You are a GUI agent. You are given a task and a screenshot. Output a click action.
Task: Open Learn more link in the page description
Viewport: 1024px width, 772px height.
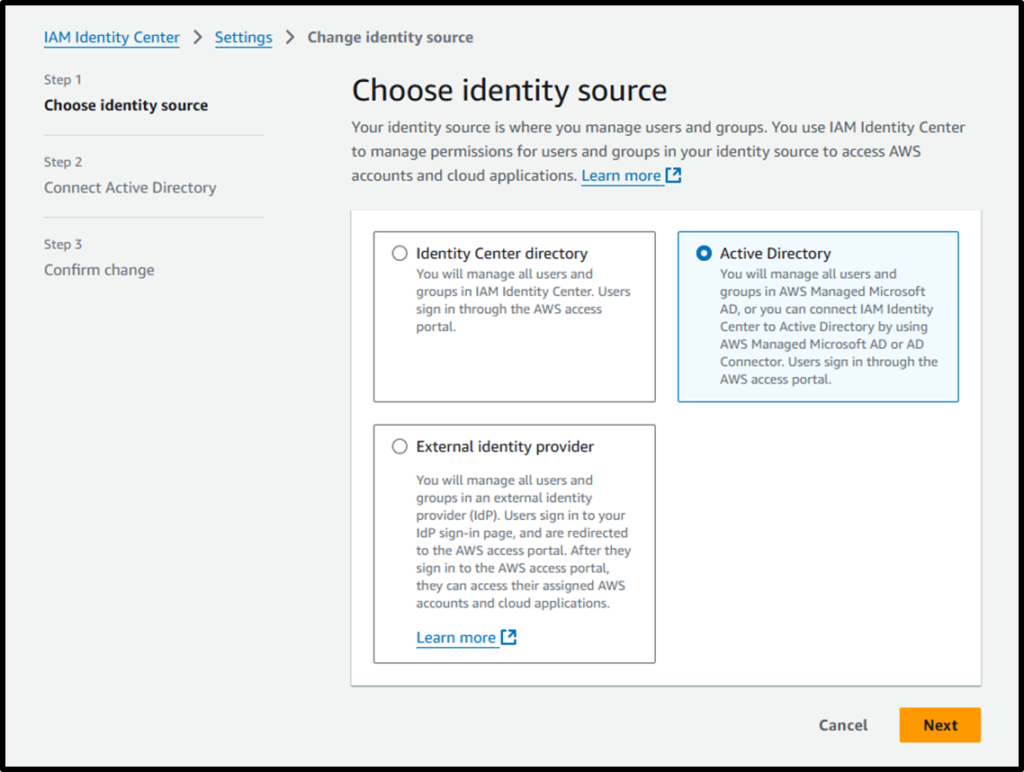620,173
